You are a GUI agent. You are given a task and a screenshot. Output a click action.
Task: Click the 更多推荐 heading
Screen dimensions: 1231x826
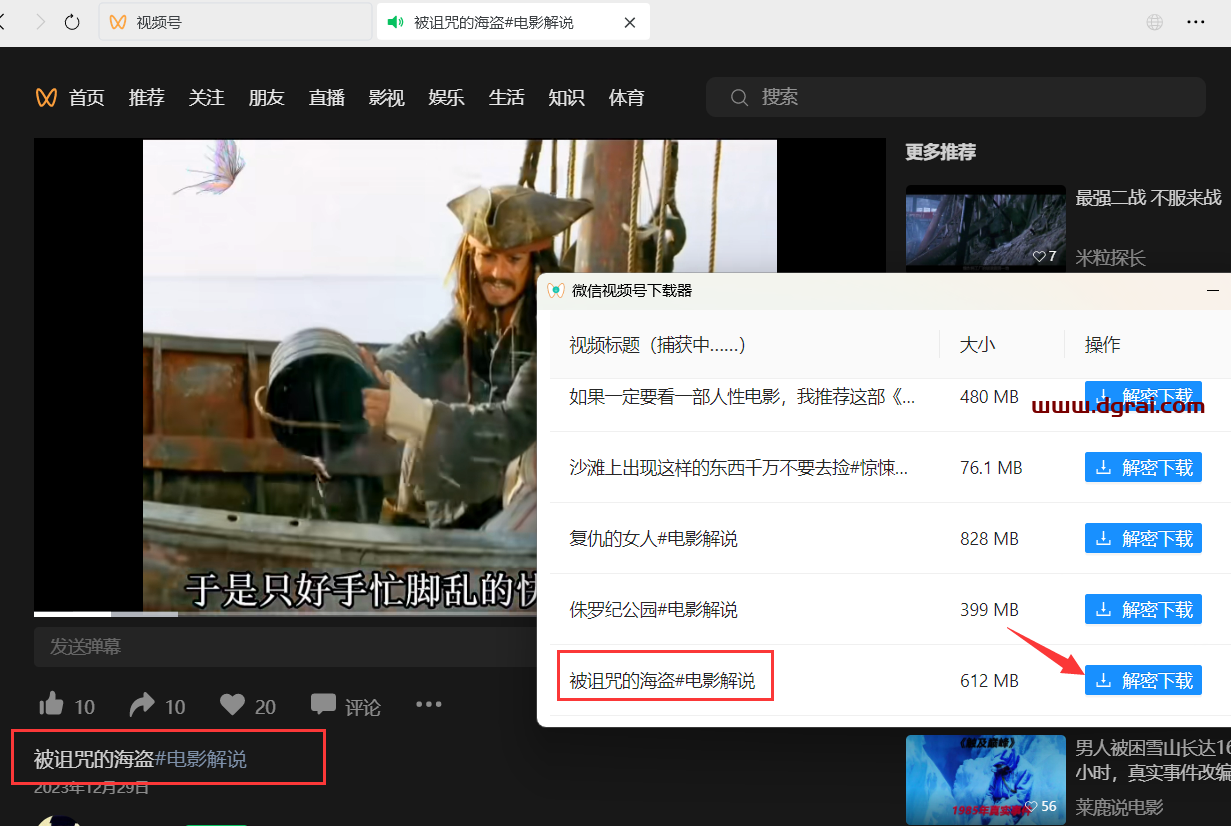pos(940,152)
